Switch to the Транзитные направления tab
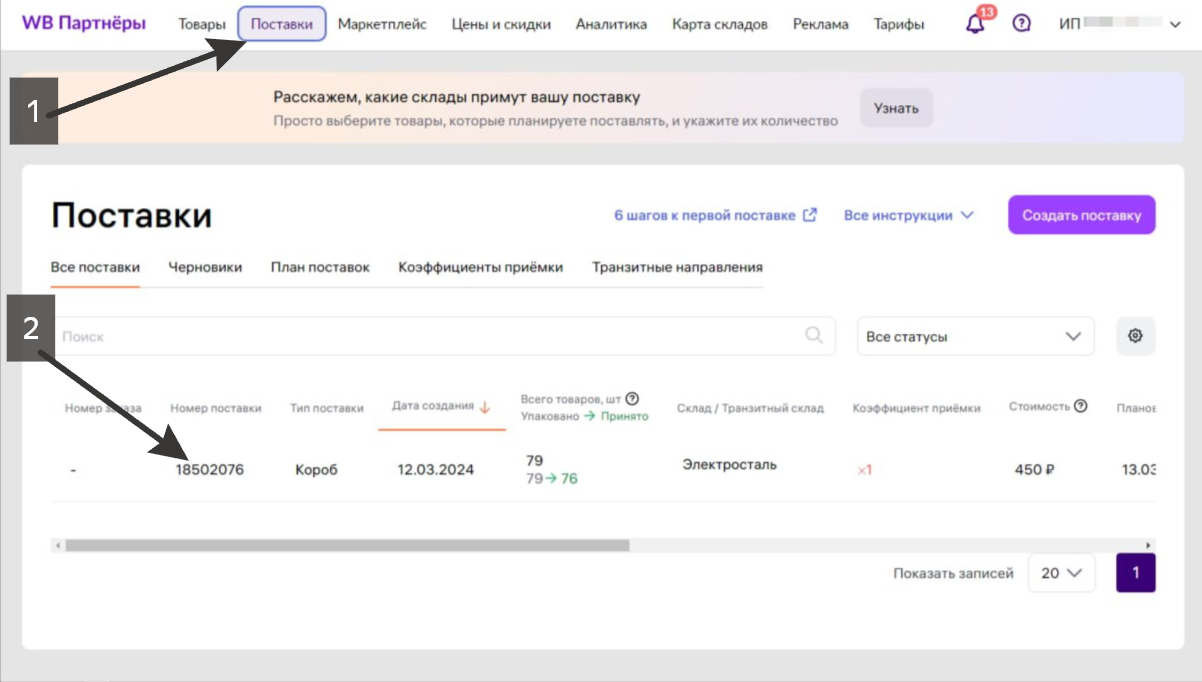This screenshot has height=682, width=1202. coord(677,267)
